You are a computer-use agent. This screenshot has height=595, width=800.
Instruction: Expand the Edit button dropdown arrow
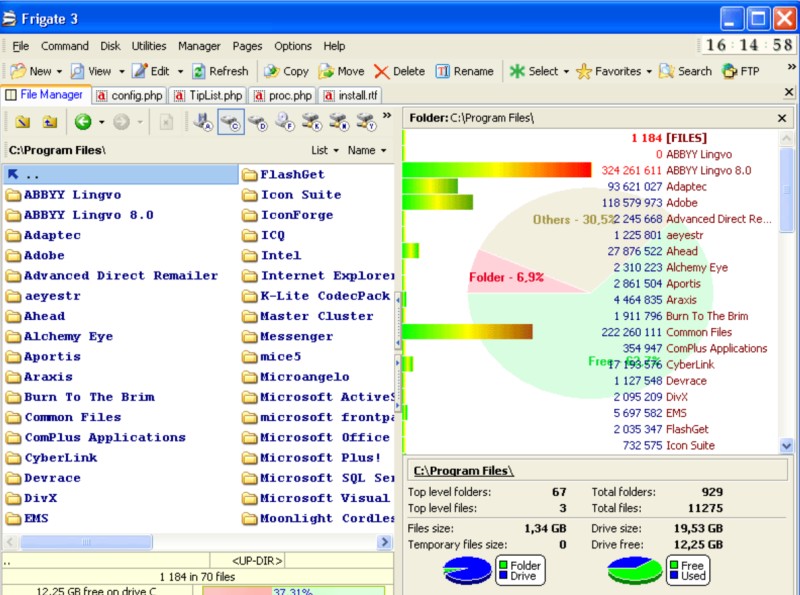coord(180,71)
